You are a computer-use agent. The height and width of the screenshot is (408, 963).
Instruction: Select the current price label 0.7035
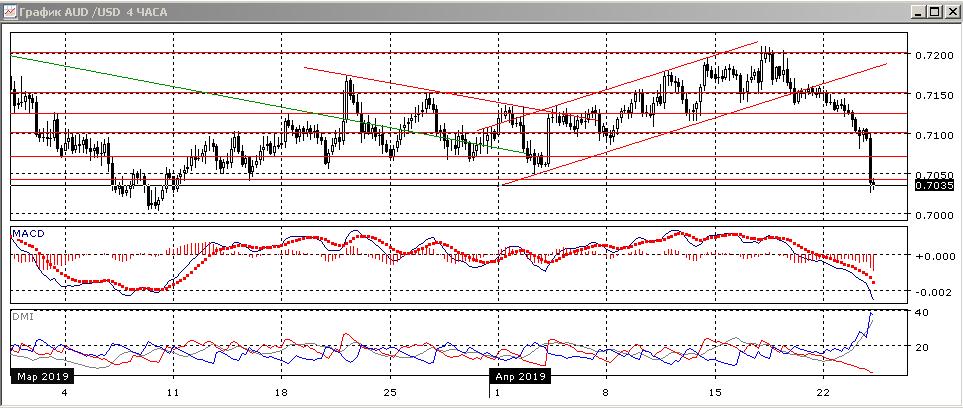(933, 184)
